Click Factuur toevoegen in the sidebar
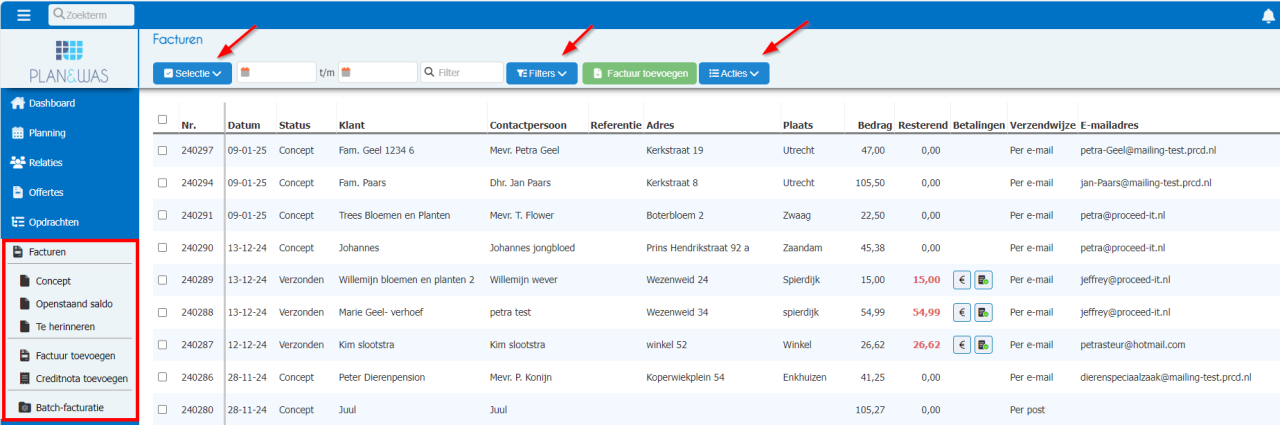The width and height of the screenshot is (1280, 425). click(75, 356)
